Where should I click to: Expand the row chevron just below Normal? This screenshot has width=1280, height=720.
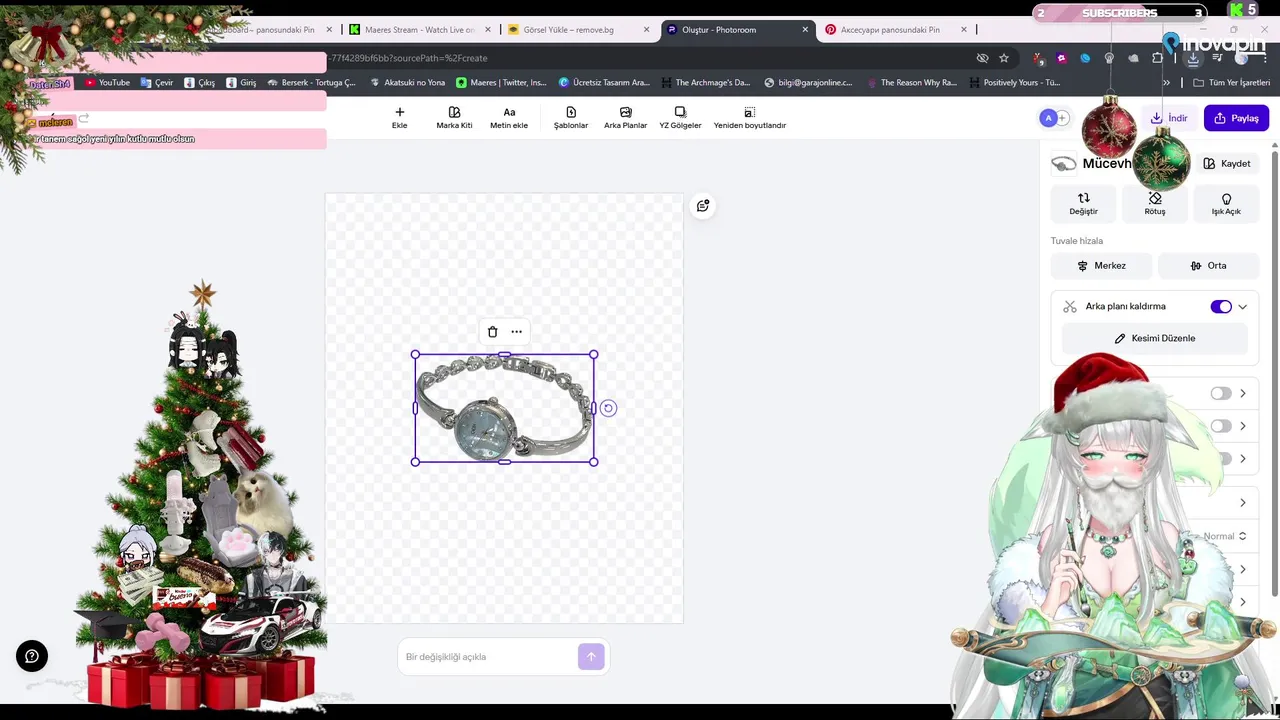pos(1243,570)
